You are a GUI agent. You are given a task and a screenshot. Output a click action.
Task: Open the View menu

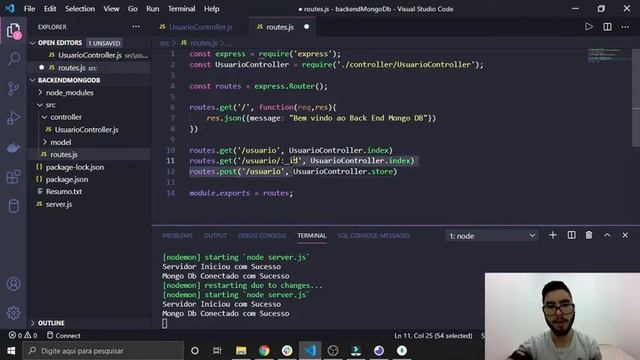click(111, 9)
